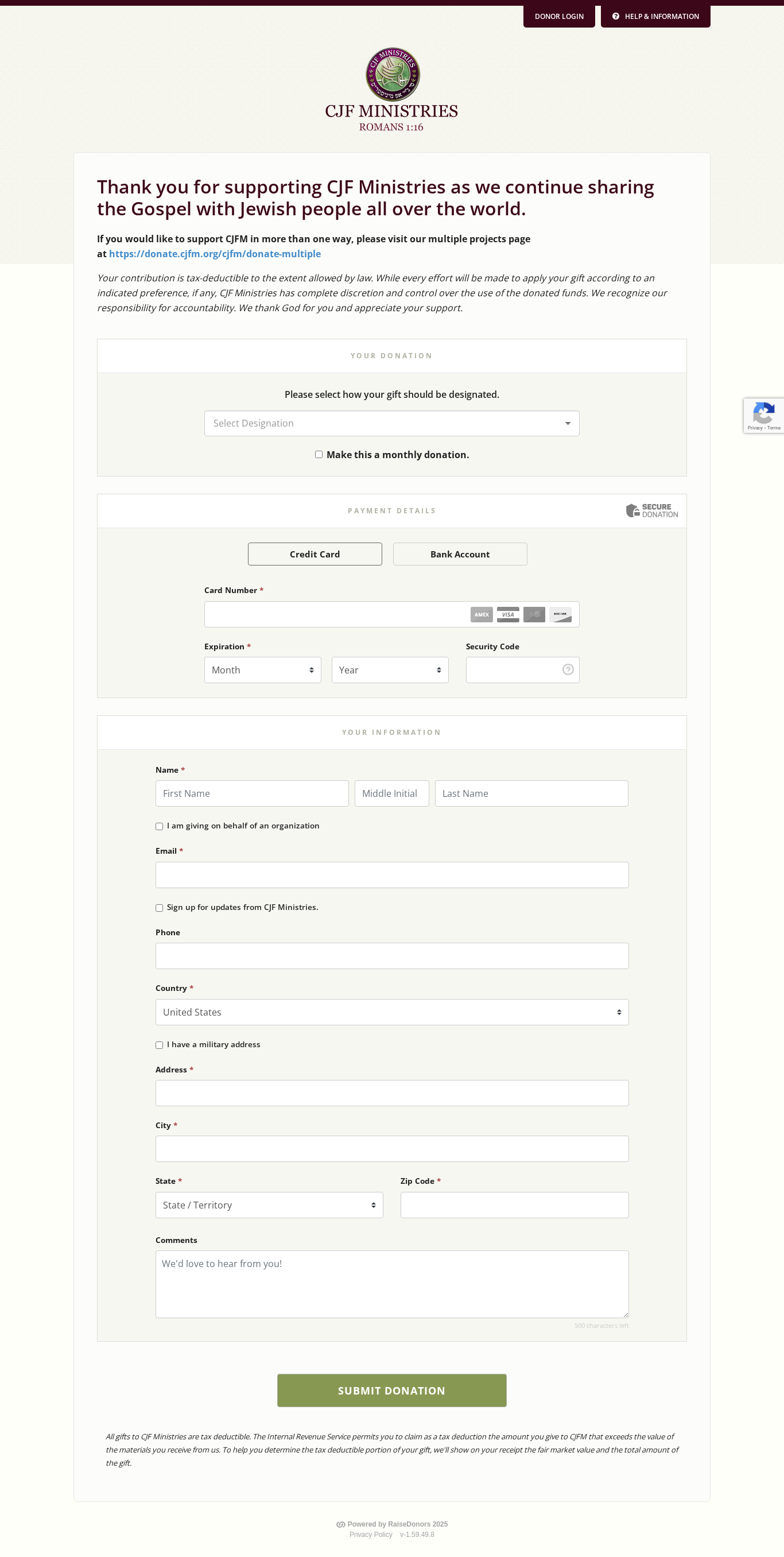This screenshot has width=784, height=1557.
Task: Click the ROMANS 1:16 text
Action: [x=391, y=127]
